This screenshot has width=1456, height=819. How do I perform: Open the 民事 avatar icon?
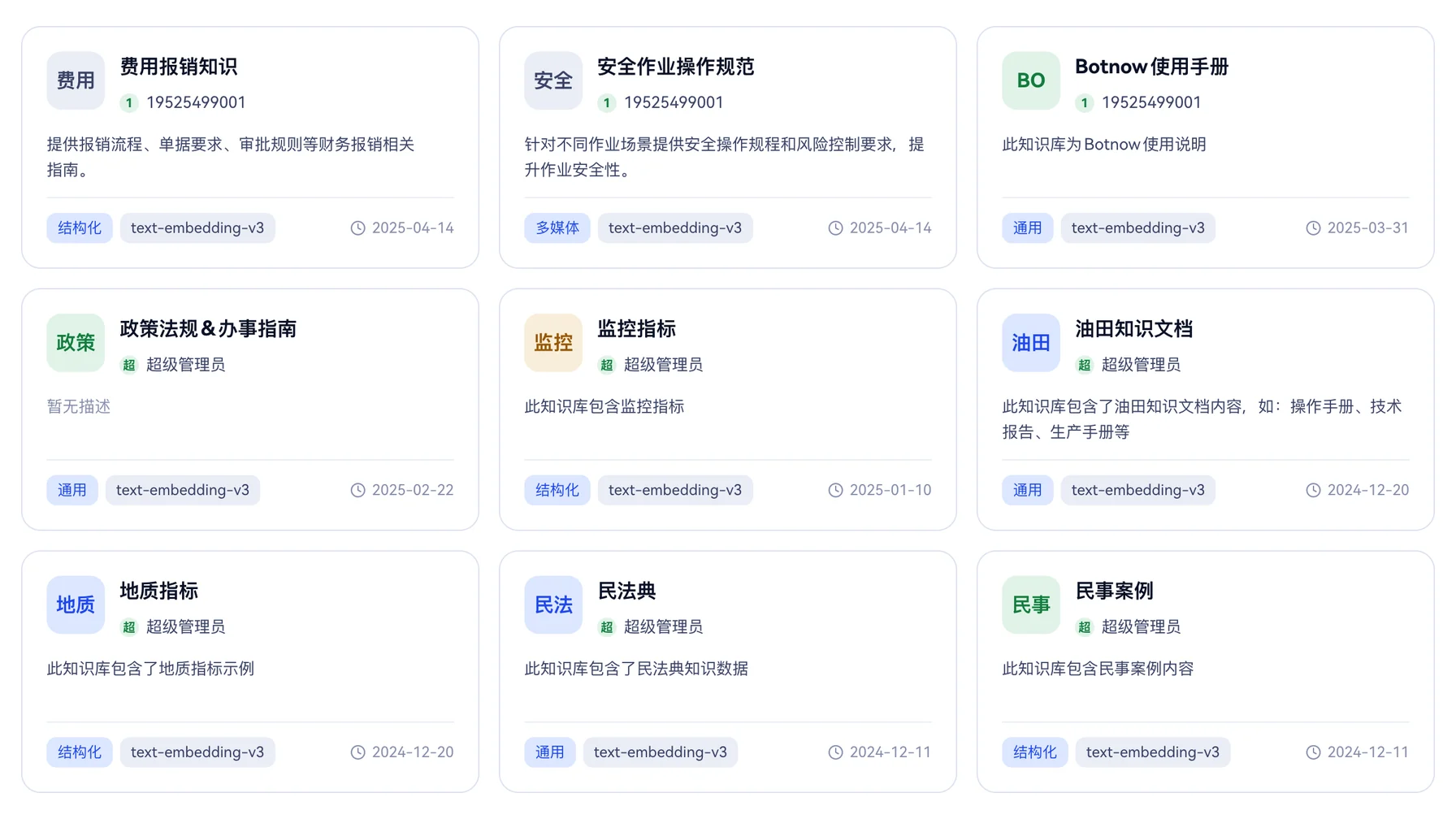coord(1031,605)
